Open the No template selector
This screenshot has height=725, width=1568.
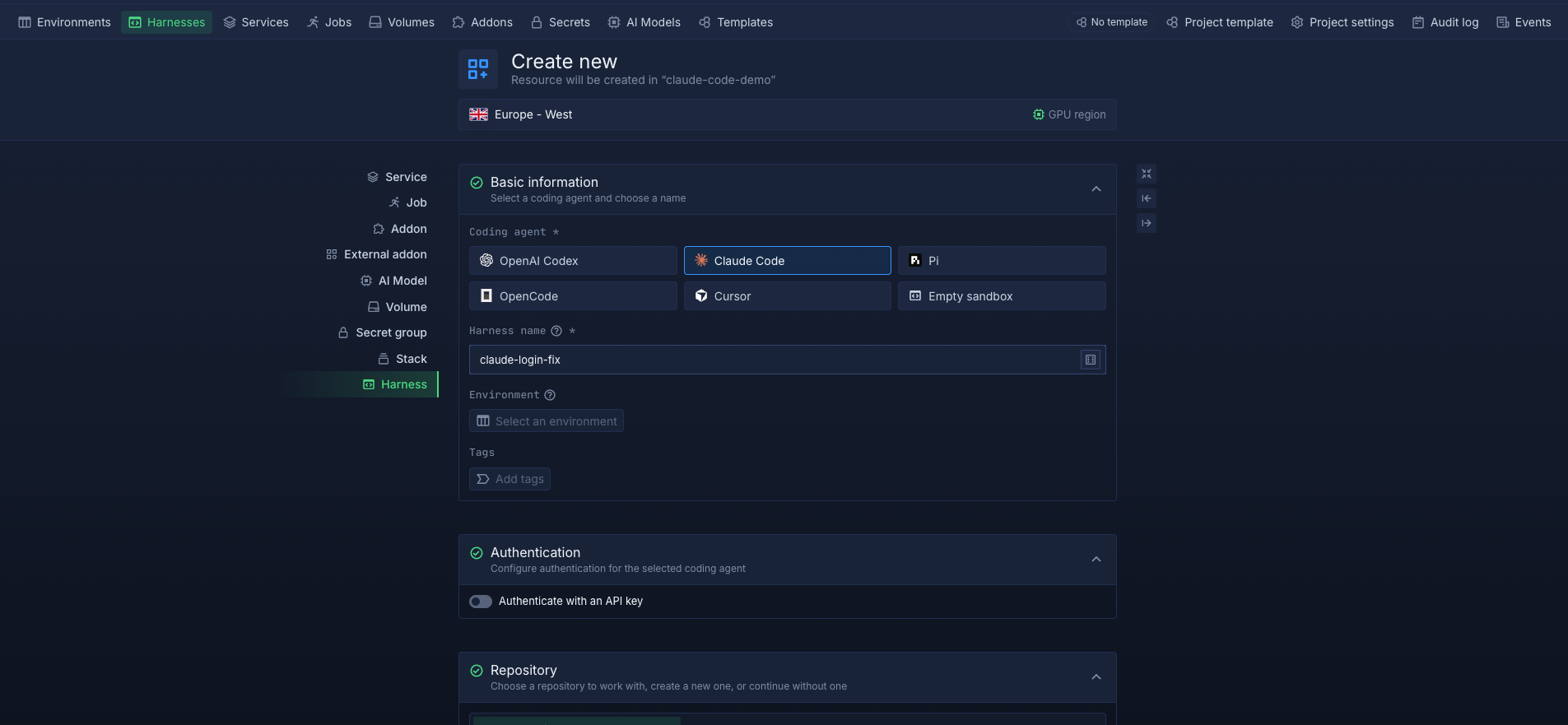coord(1111,22)
